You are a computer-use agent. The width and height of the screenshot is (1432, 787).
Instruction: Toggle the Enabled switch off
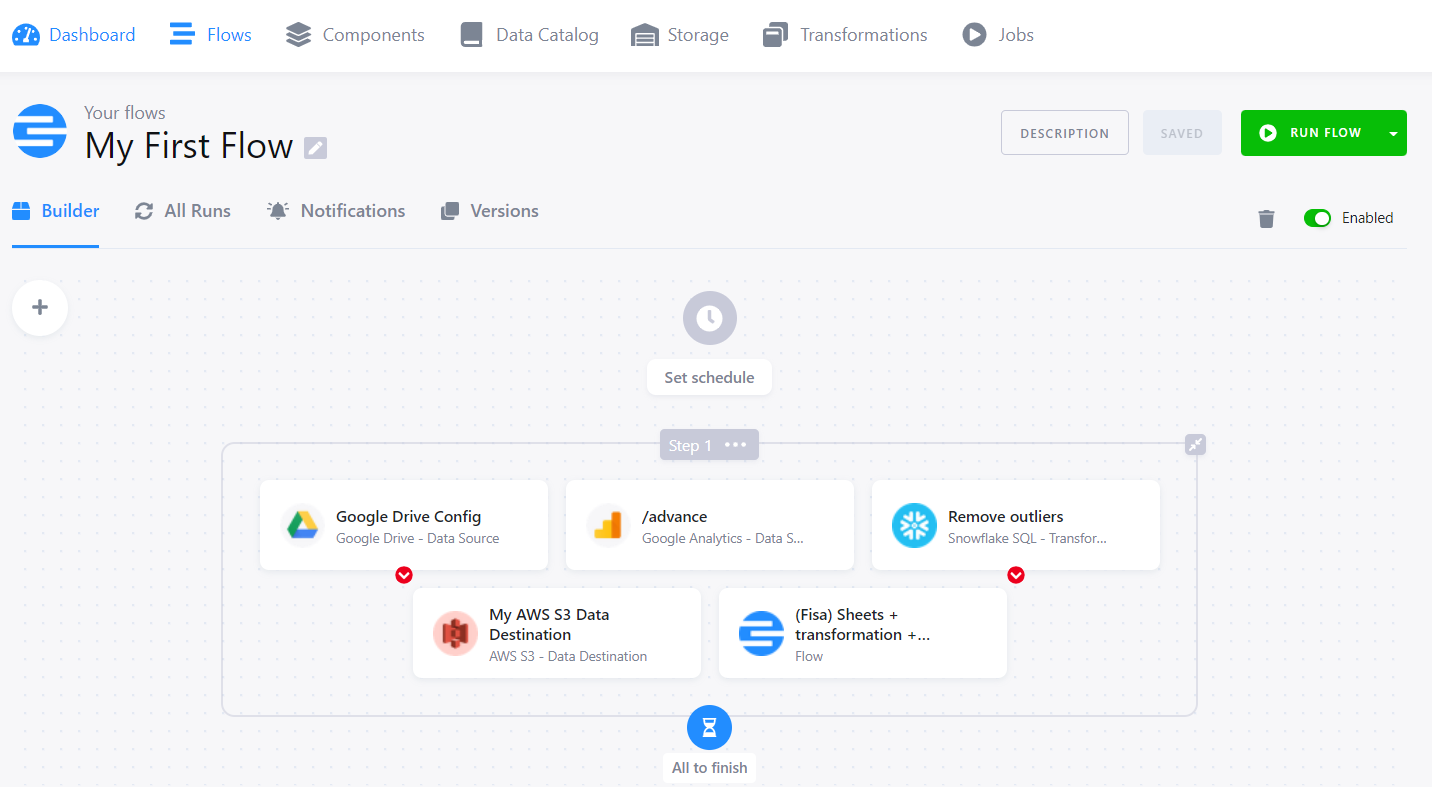pyautogui.click(x=1317, y=218)
